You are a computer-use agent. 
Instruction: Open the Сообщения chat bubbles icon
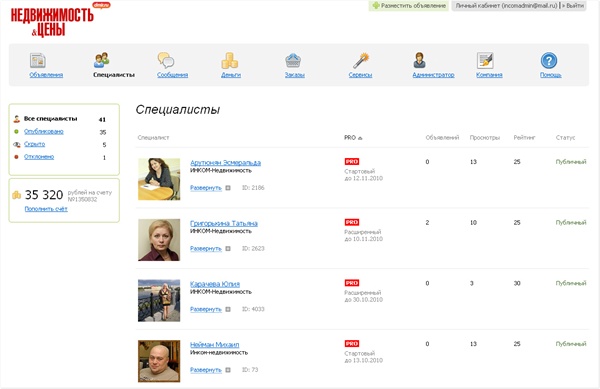point(166,60)
